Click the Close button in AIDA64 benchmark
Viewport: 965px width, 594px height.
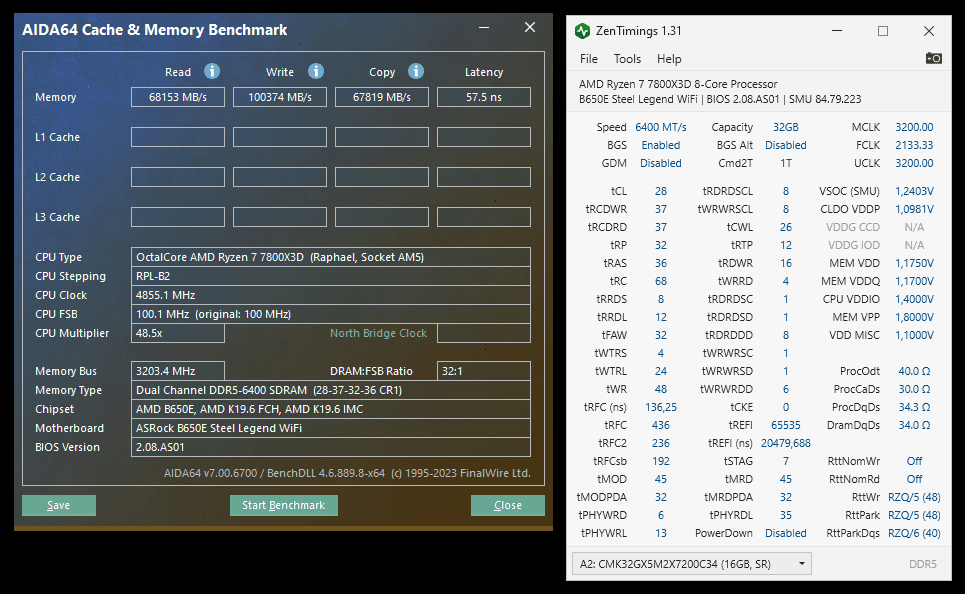(508, 505)
